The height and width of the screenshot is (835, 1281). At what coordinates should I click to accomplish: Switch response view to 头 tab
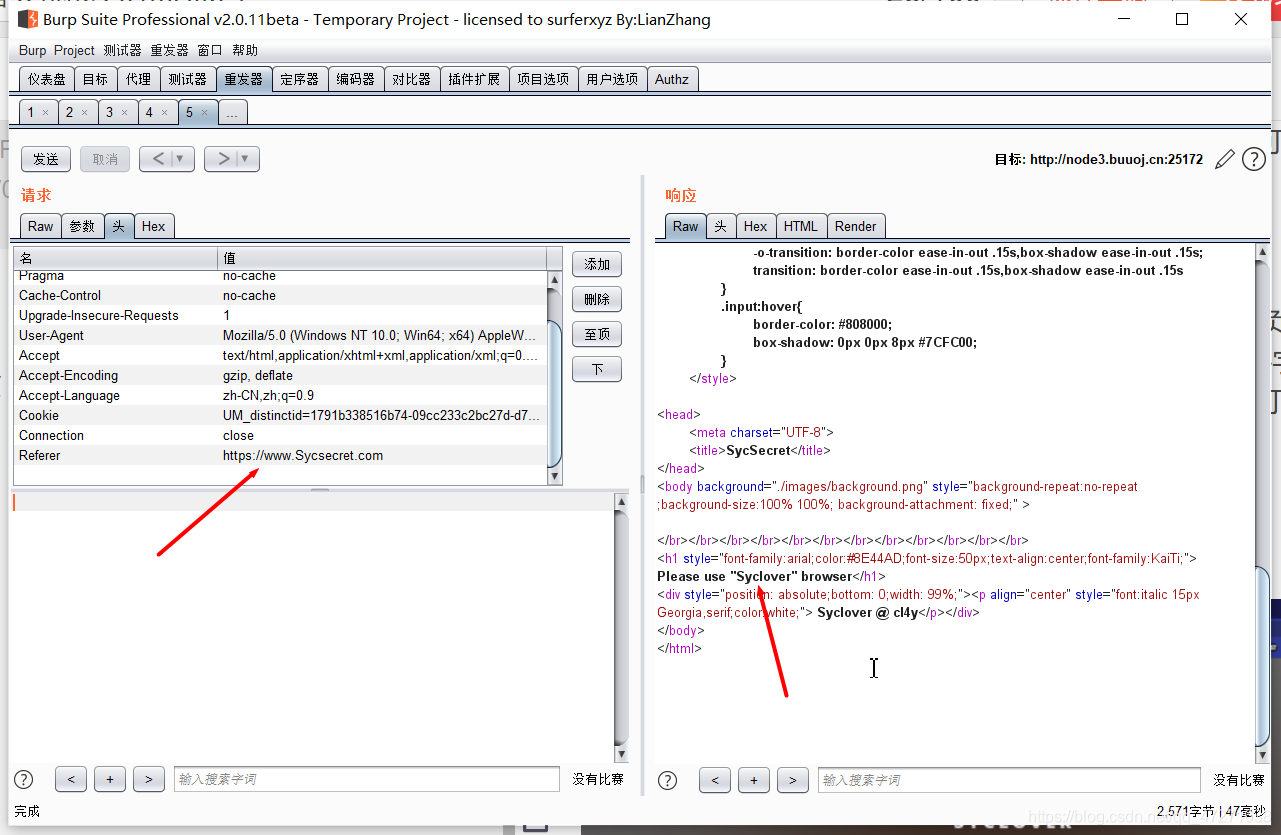coord(720,226)
